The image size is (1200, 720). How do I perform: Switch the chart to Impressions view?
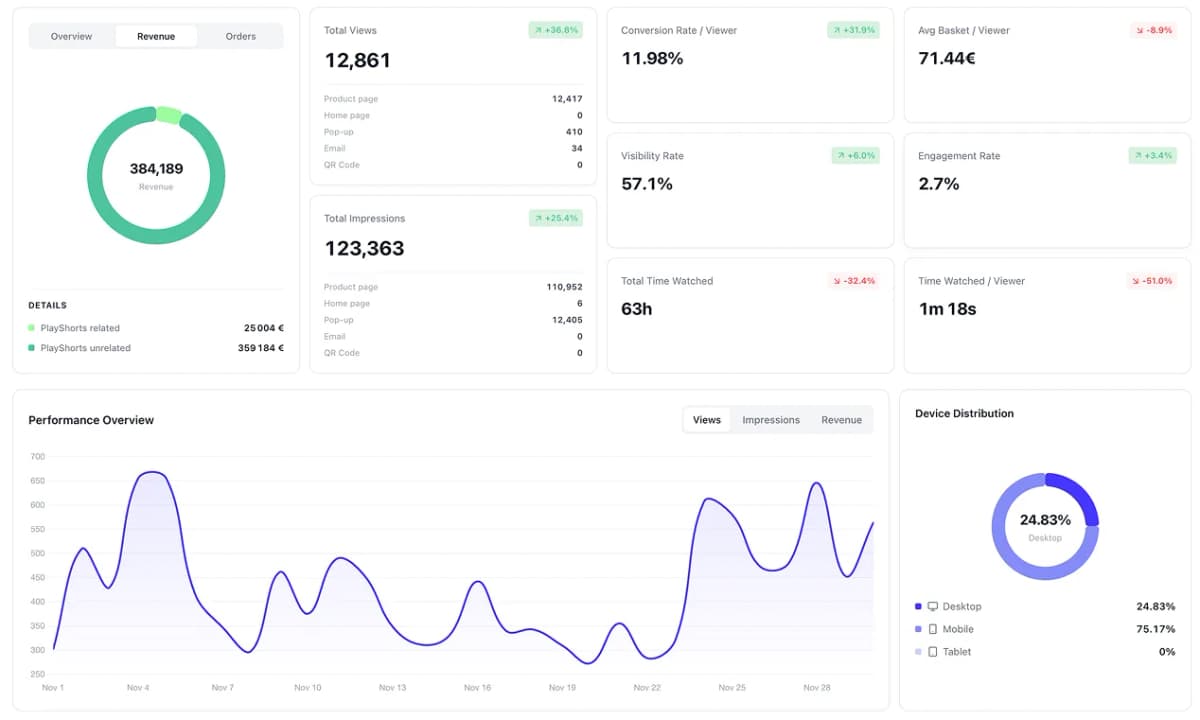(x=770, y=420)
